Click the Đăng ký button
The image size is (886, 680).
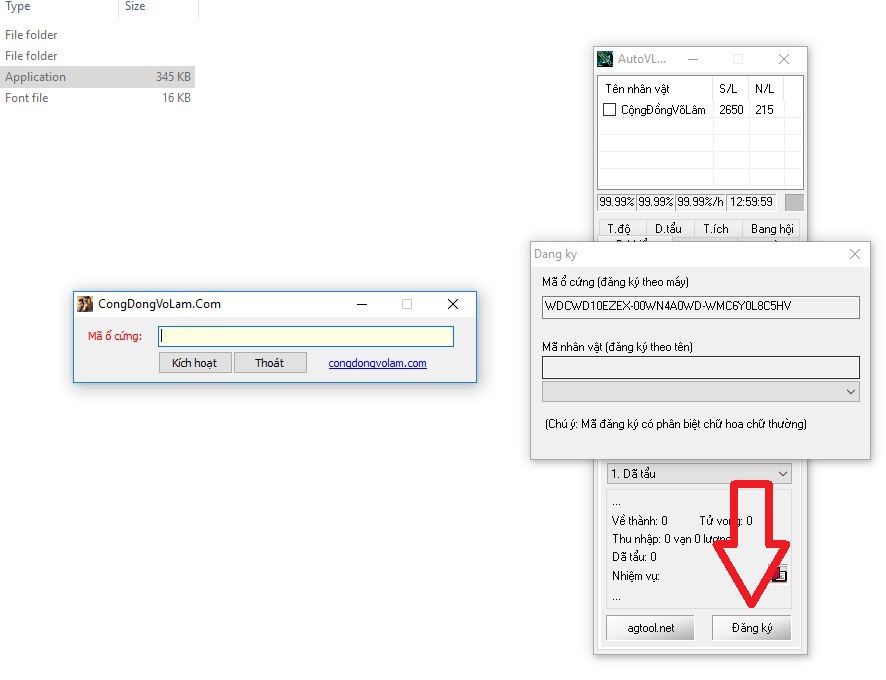click(x=750, y=628)
